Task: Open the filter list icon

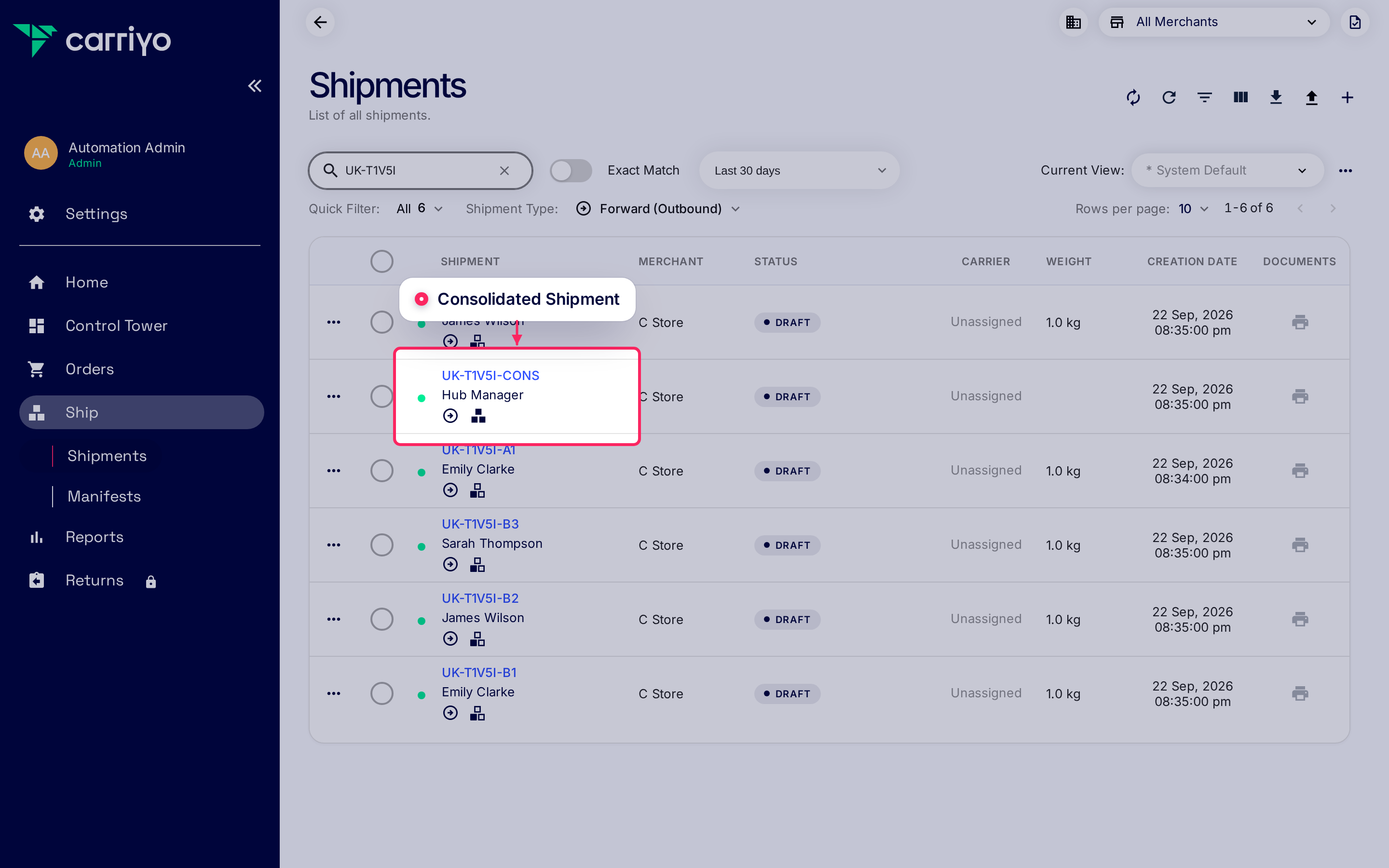Action: pos(1205,97)
